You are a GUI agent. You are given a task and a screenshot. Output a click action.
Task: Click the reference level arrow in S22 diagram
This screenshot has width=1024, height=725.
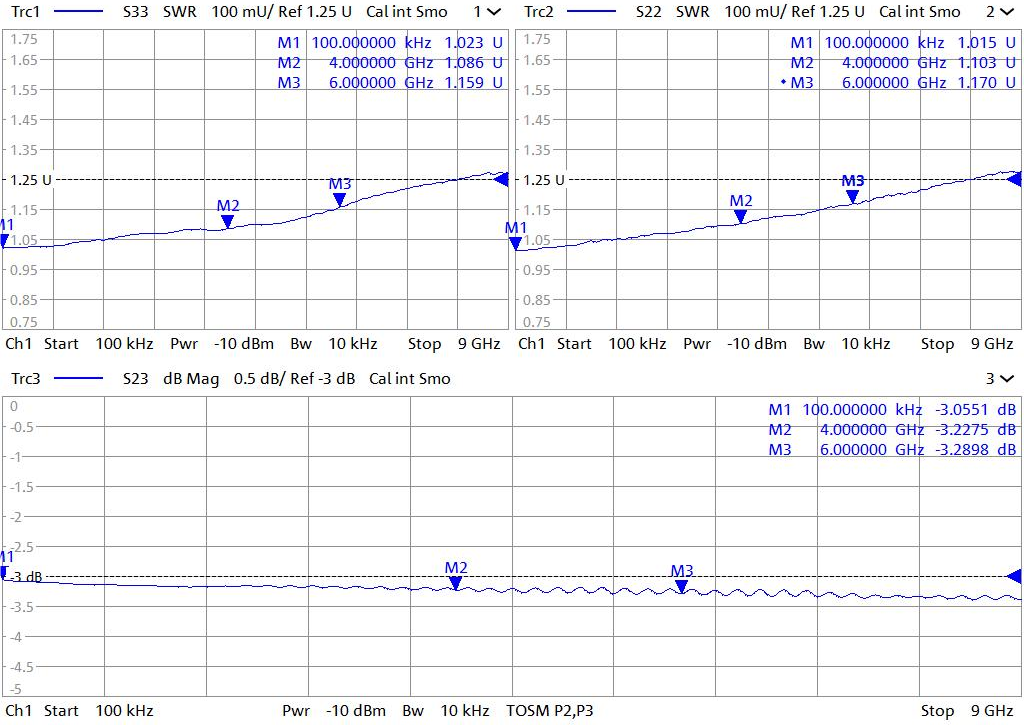[x=1015, y=179]
